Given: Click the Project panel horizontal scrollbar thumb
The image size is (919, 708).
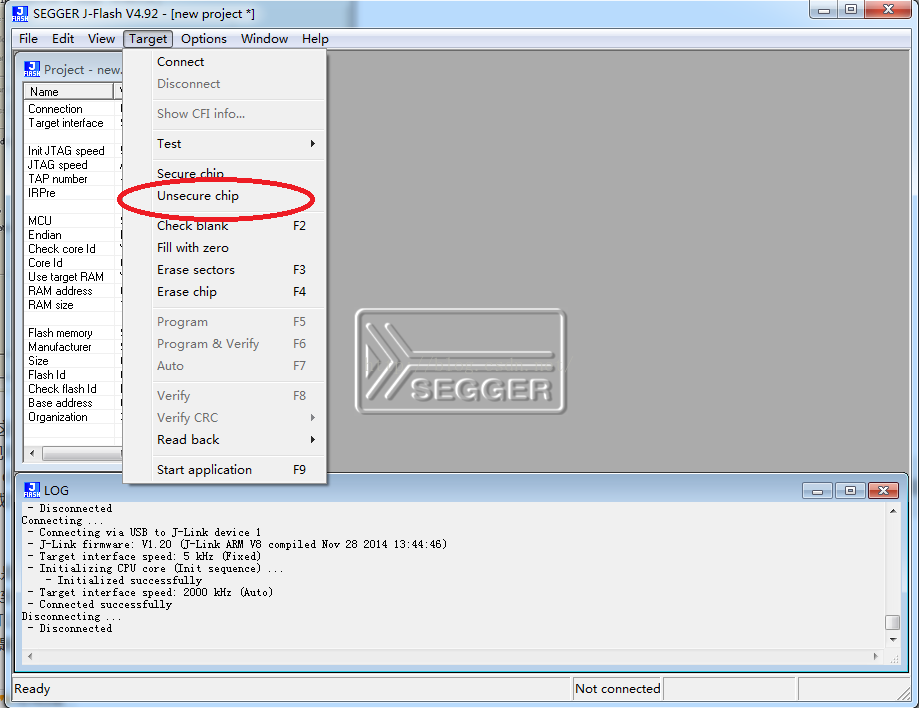Looking at the screenshot, I should [x=82, y=453].
